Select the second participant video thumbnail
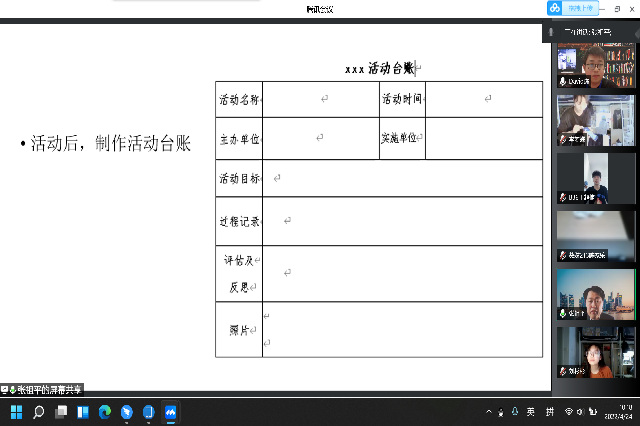 (x=595, y=120)
